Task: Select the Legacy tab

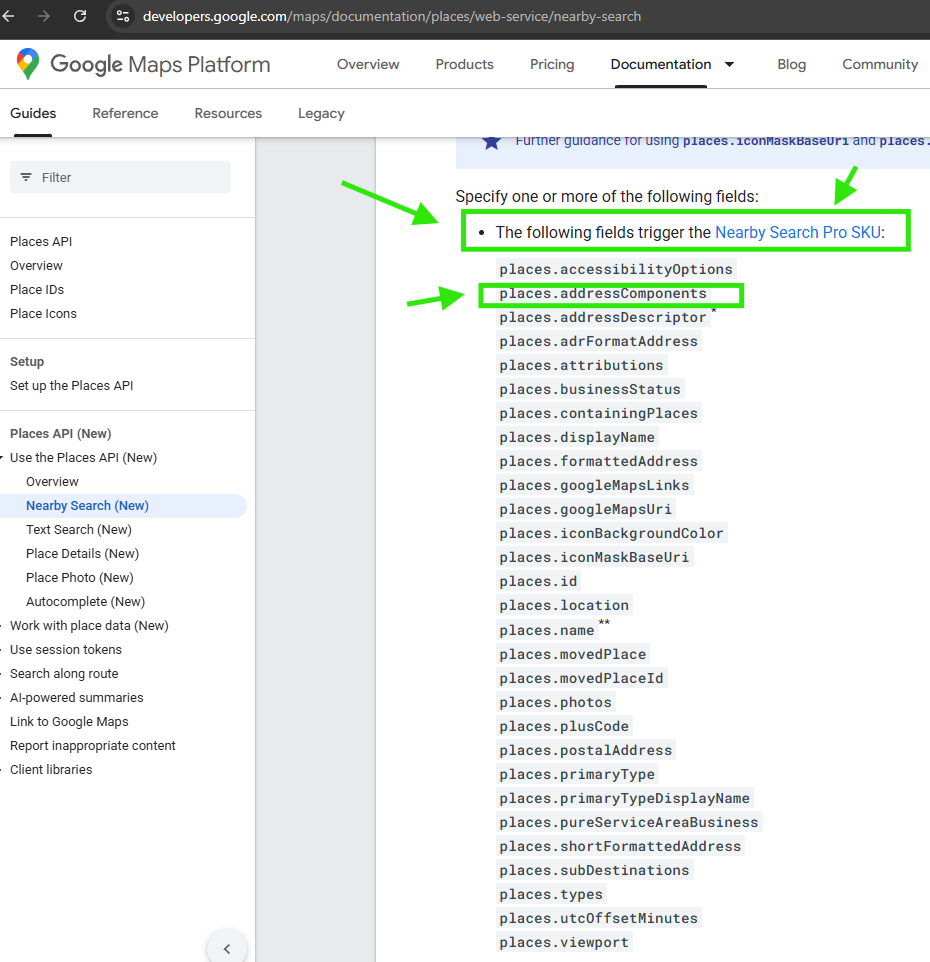Action: [x=321, y=113]
